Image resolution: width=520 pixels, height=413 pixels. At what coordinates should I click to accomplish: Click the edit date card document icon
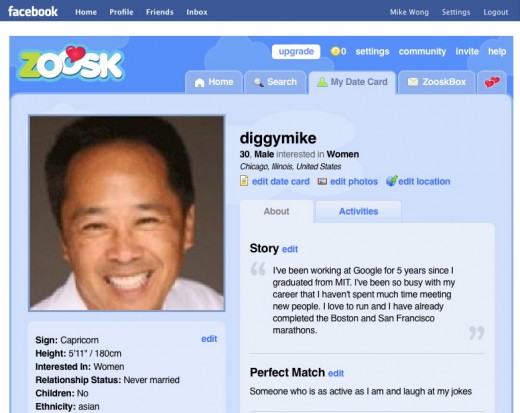(244, 181)
